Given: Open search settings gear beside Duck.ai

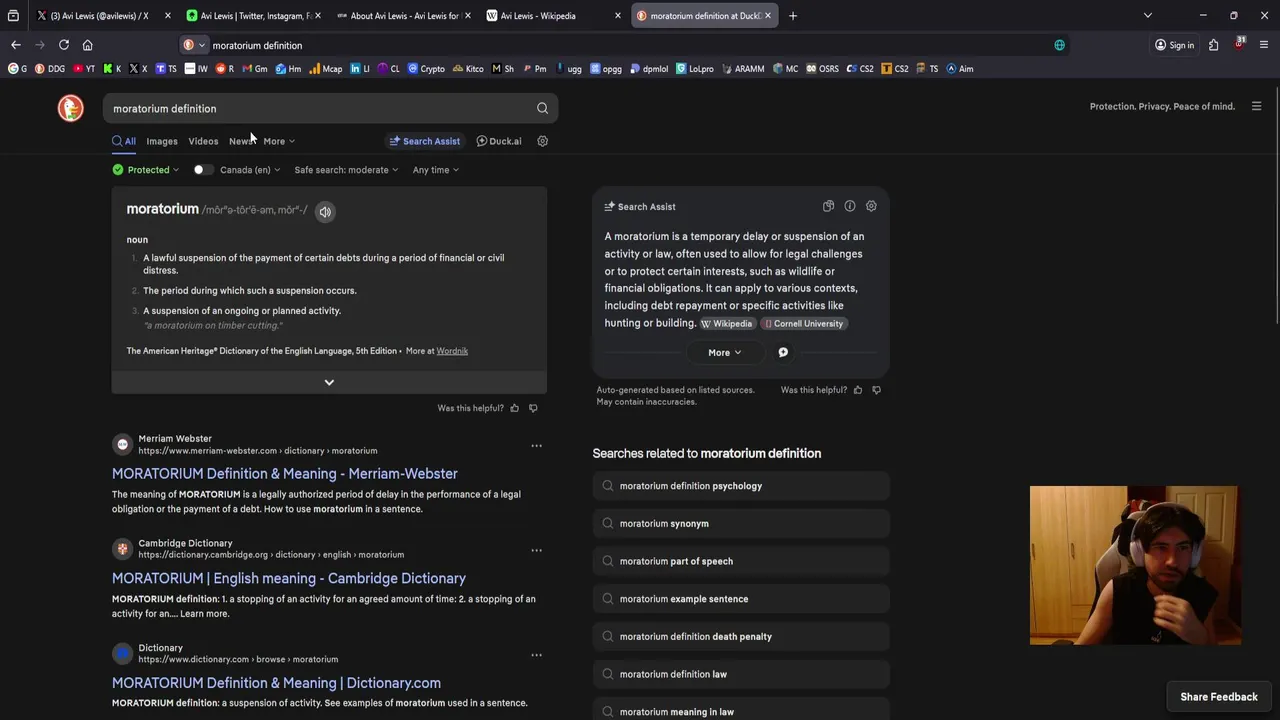Looking at the screenshot, I should tap(543, 141).
